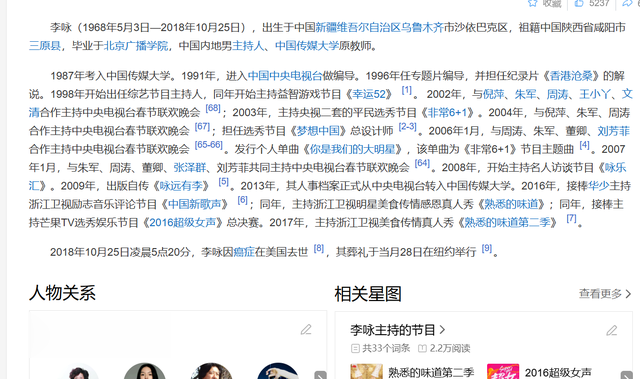Advance the related programs list next arrow

tap(627, 375)
